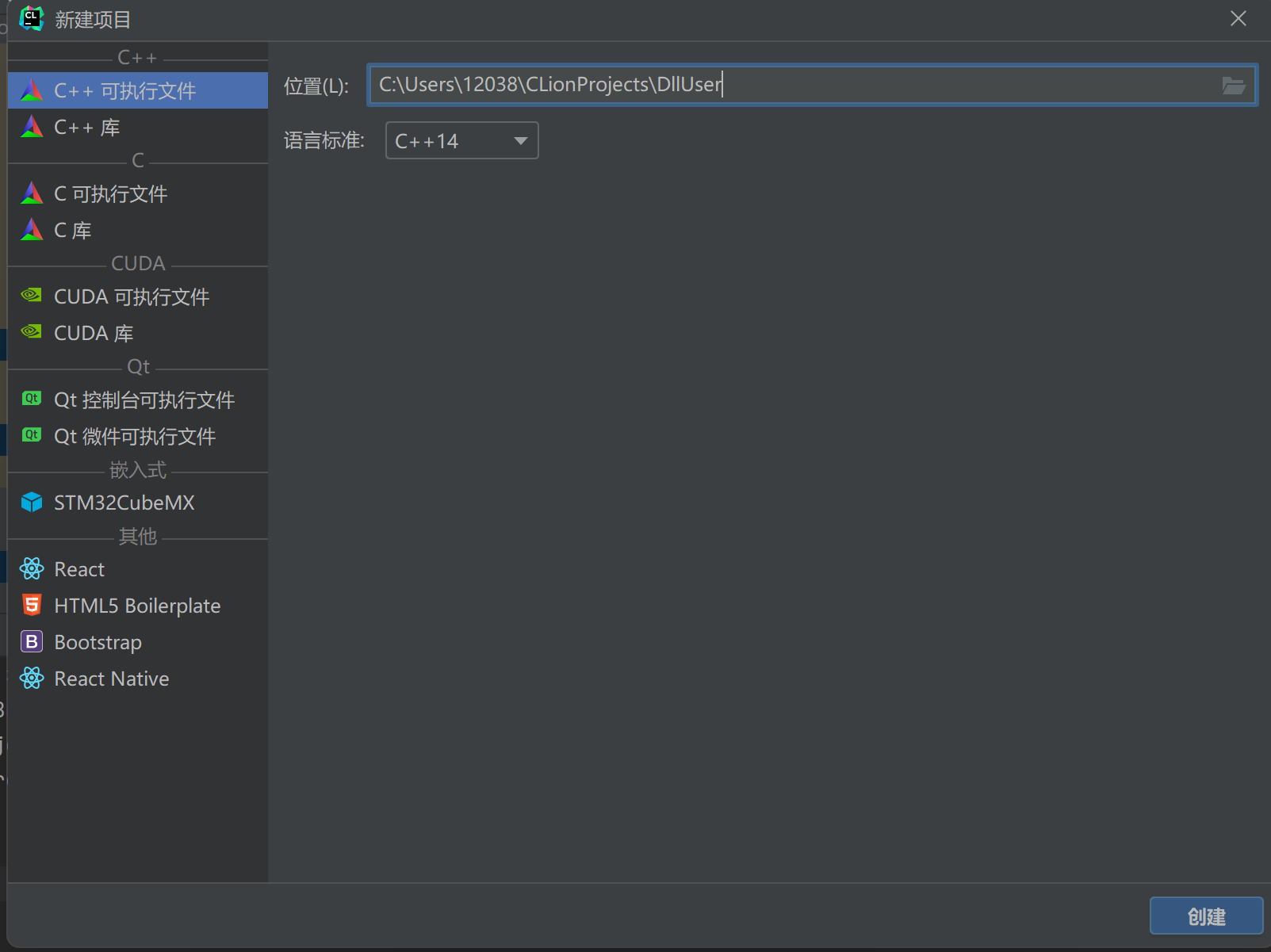Click the CLion logo in title bar
This screenshot has height=952, width=1271.
31,18
